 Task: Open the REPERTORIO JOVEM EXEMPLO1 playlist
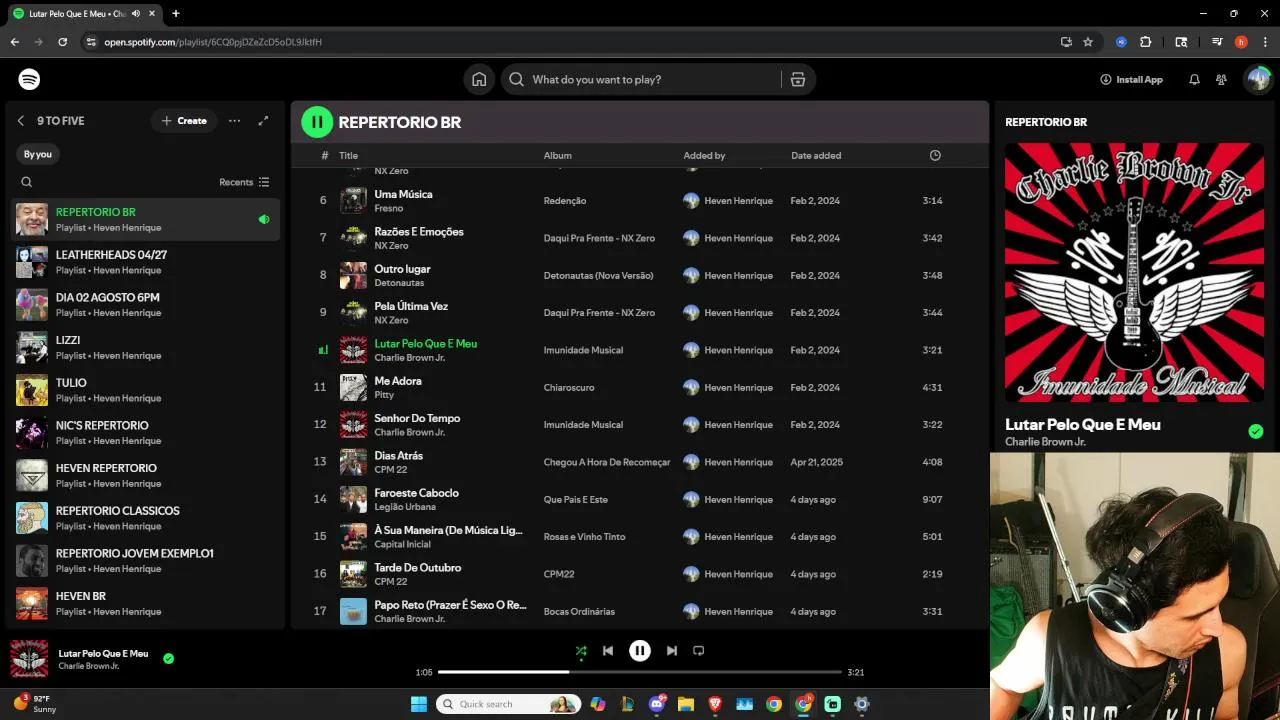(x=147, y=561)
